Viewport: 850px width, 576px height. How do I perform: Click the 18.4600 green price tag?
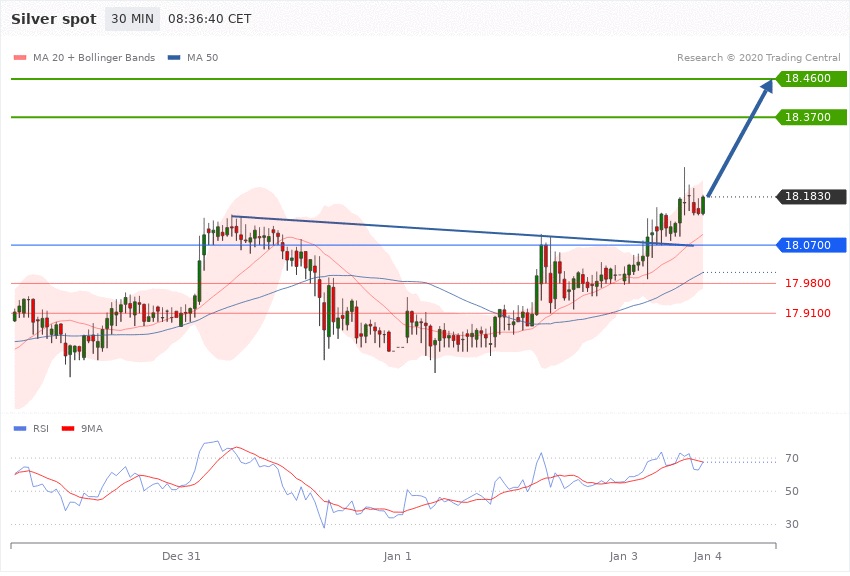[811, 79]
